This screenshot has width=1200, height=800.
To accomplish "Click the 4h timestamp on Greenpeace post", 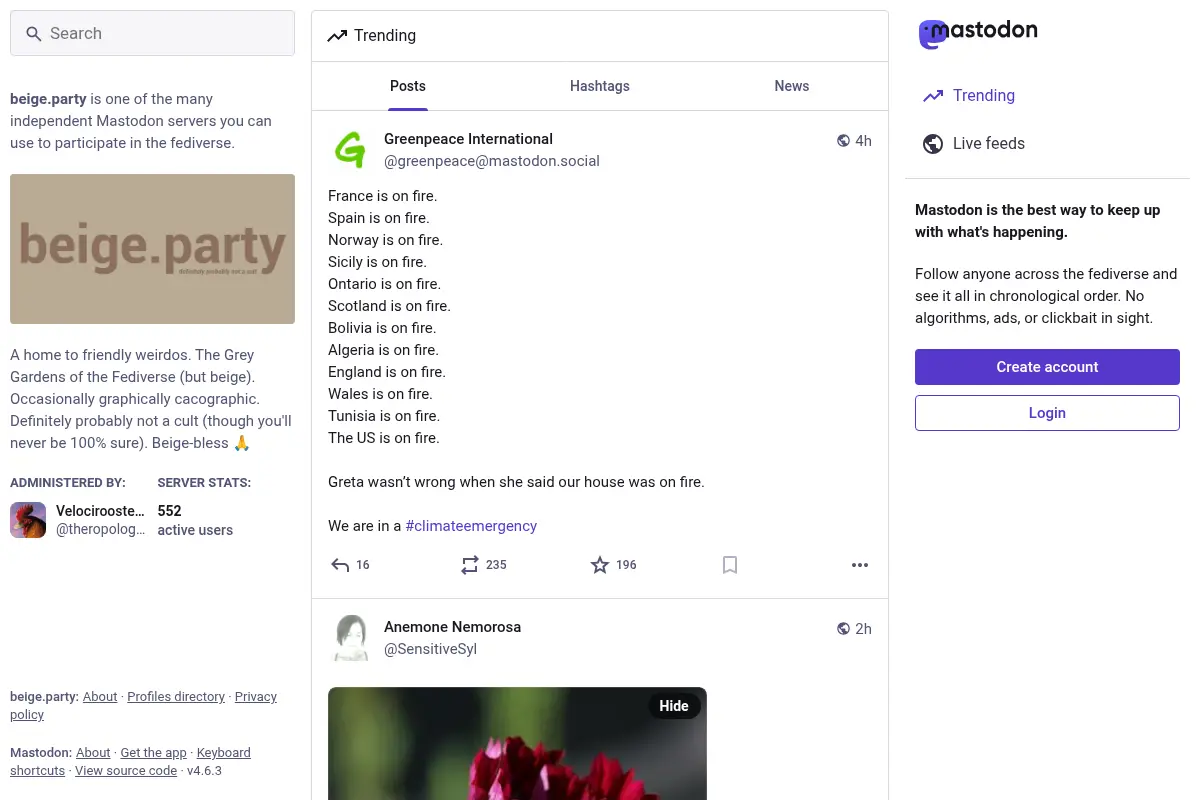I will (863, 141).
